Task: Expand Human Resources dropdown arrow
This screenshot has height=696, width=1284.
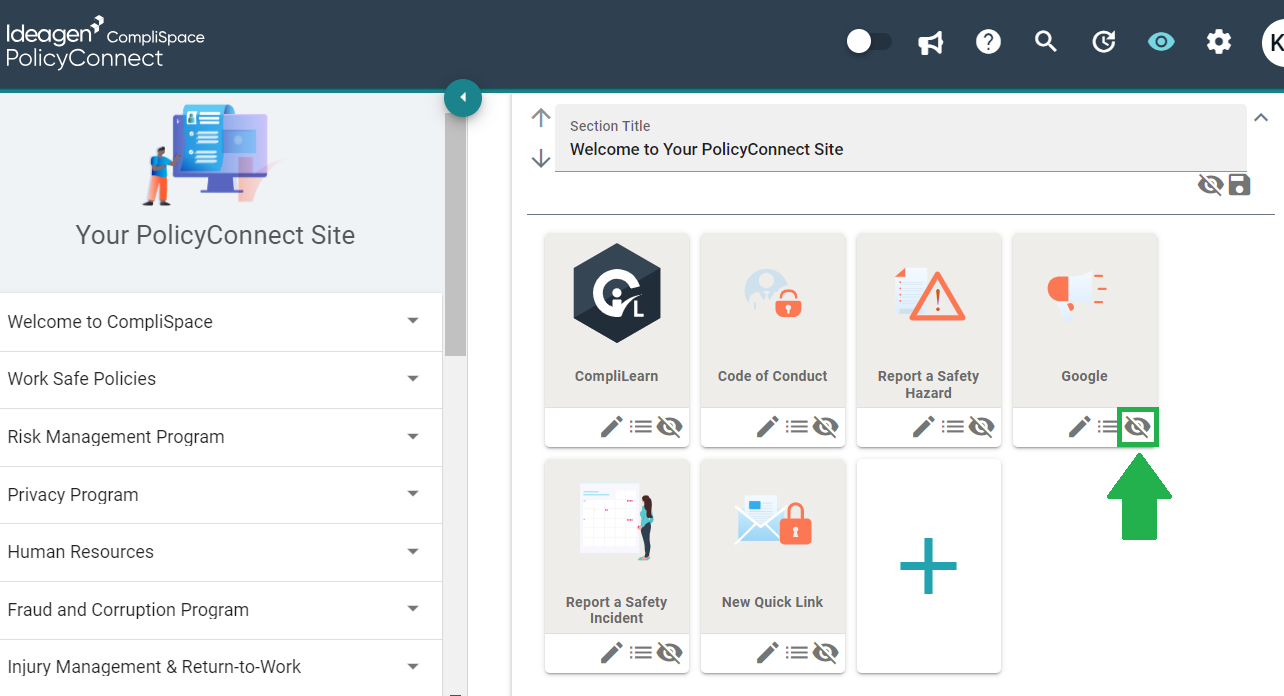Action: pyautogui.click(x=413, y=552)
